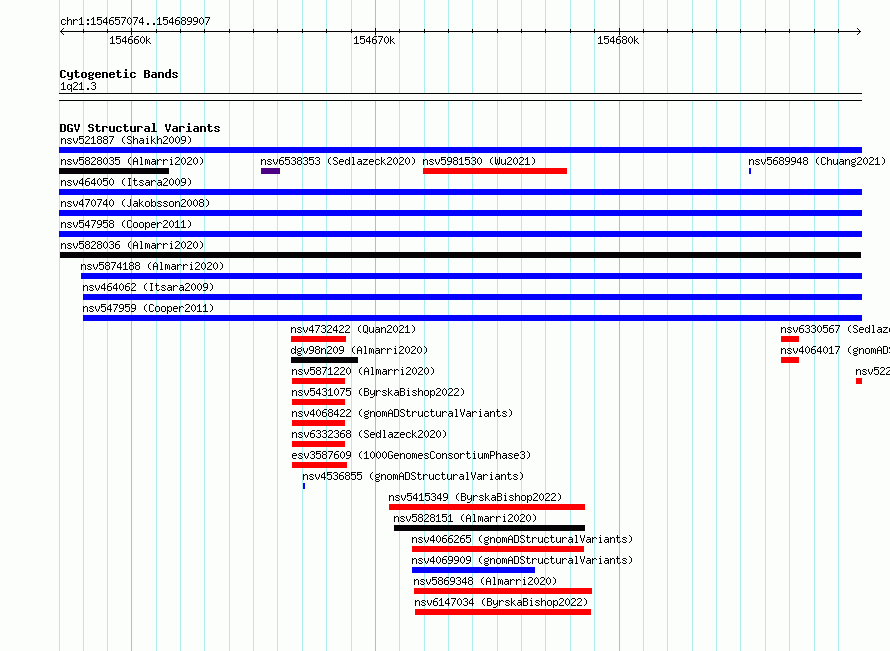The height and width of the screenshot is (651, 890).
Task: Click the tiny blue mark of nsv4536855
Action: pos(304,486)
